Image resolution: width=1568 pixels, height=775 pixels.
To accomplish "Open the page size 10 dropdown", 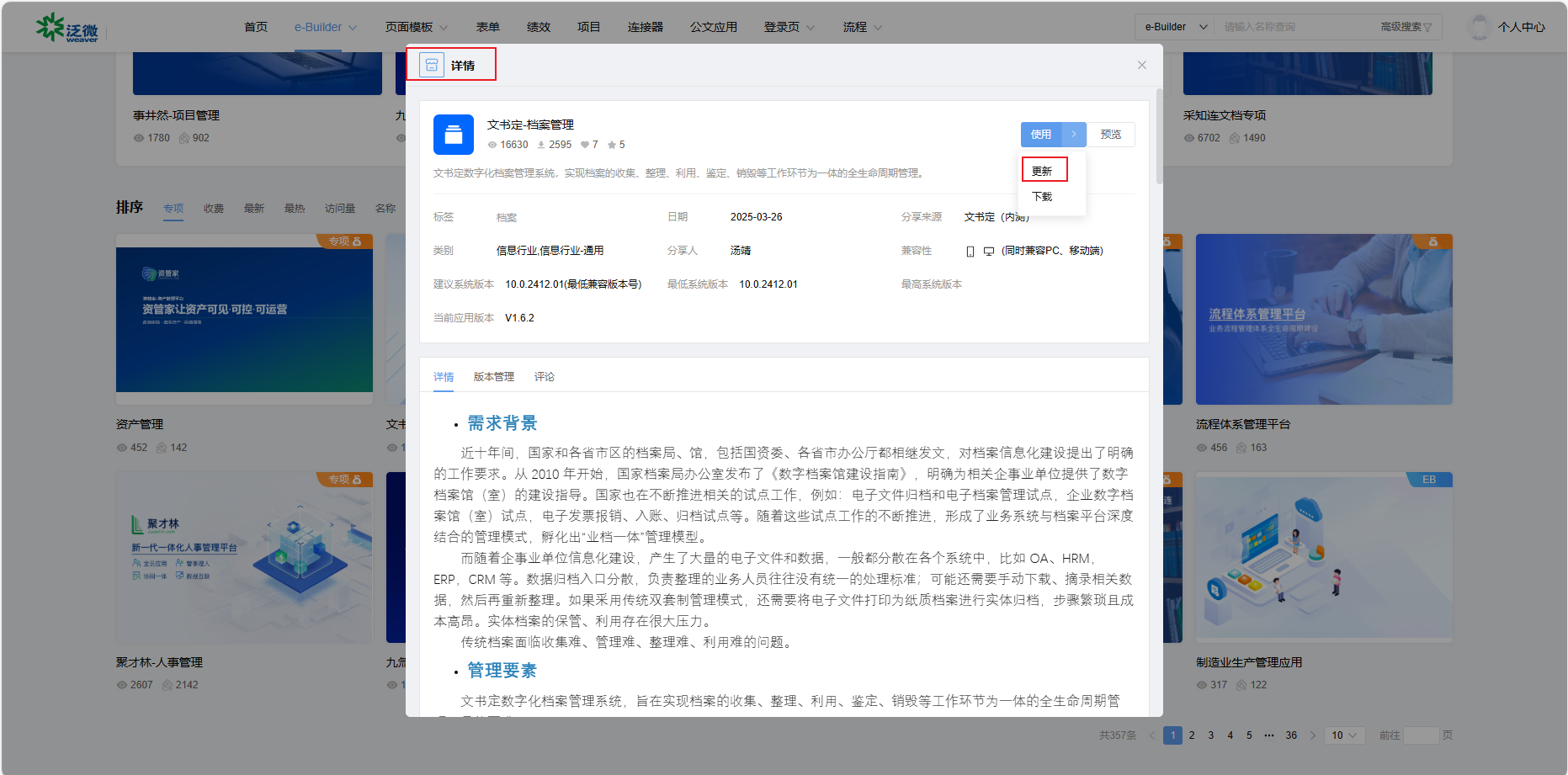I will click(1344, 735).
